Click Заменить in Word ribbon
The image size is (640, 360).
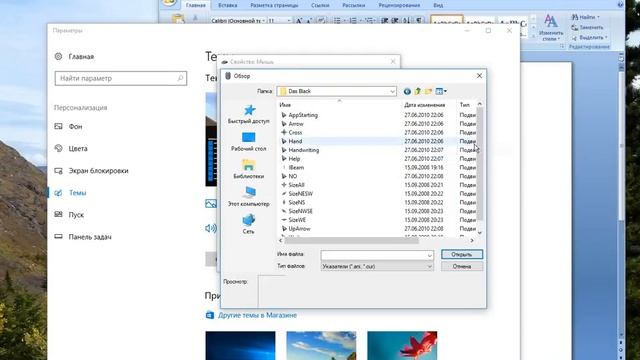pyautogui.click(x=587, y=27)
